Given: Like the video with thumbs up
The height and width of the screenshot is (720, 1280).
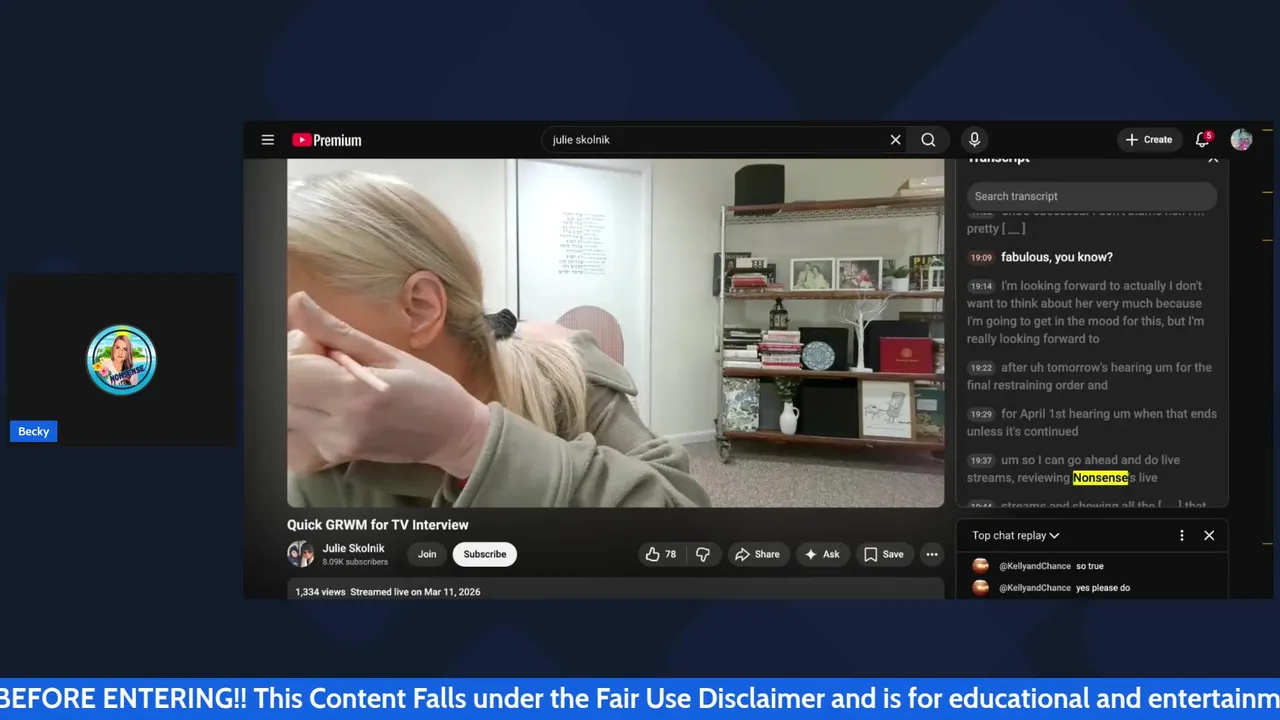Looking at the screenshot, I should [661, 554].
